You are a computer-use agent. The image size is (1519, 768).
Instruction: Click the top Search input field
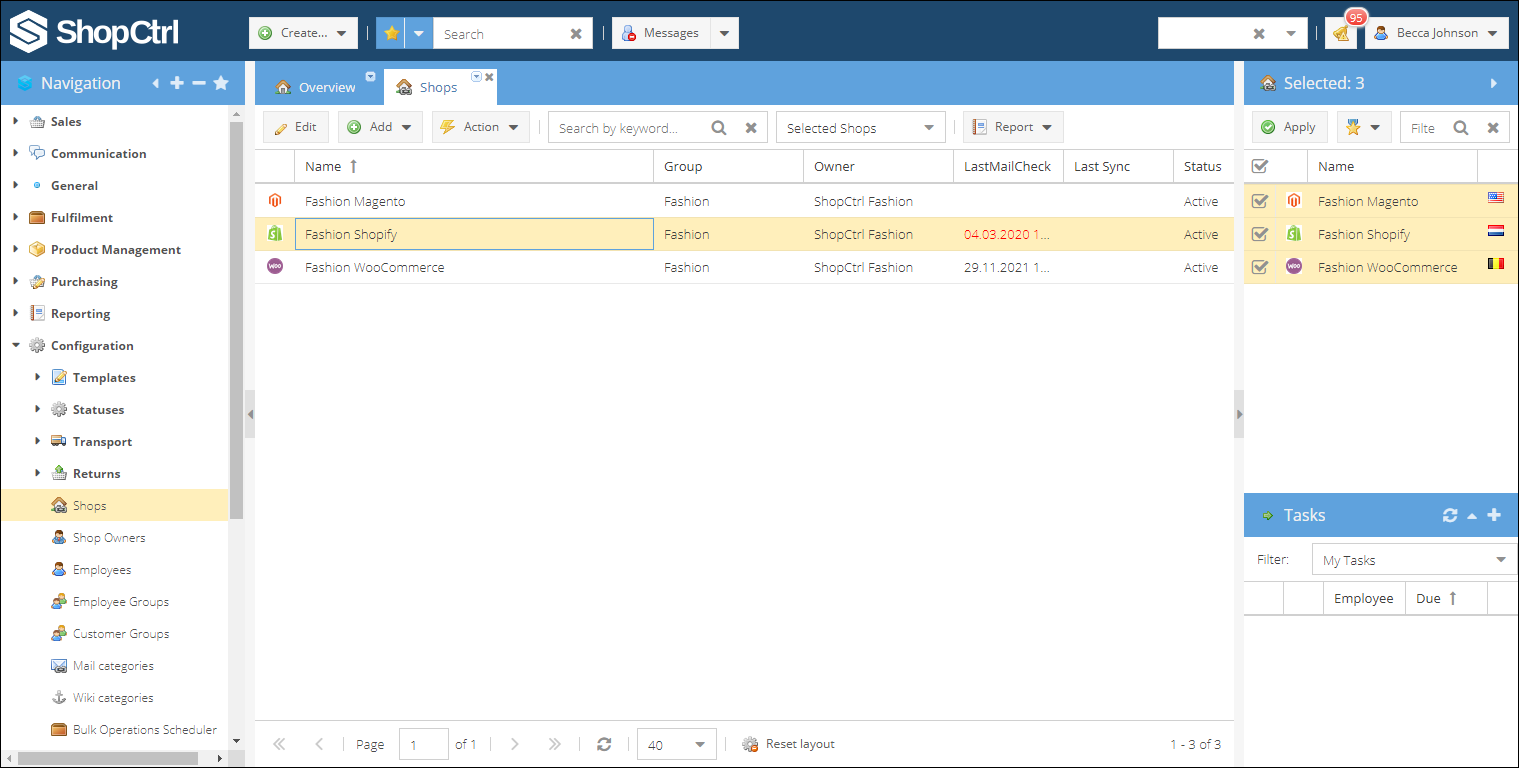[501, 34]
